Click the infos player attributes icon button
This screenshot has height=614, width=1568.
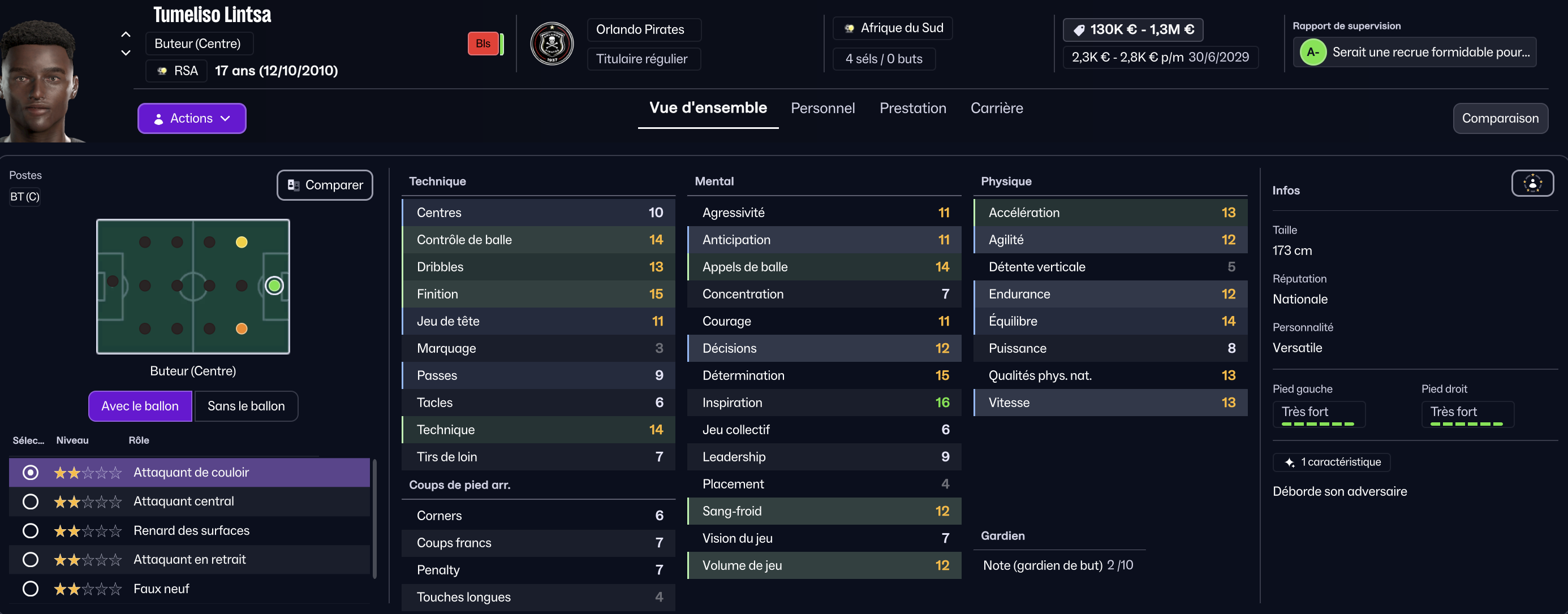click(x=1532, y=183)
